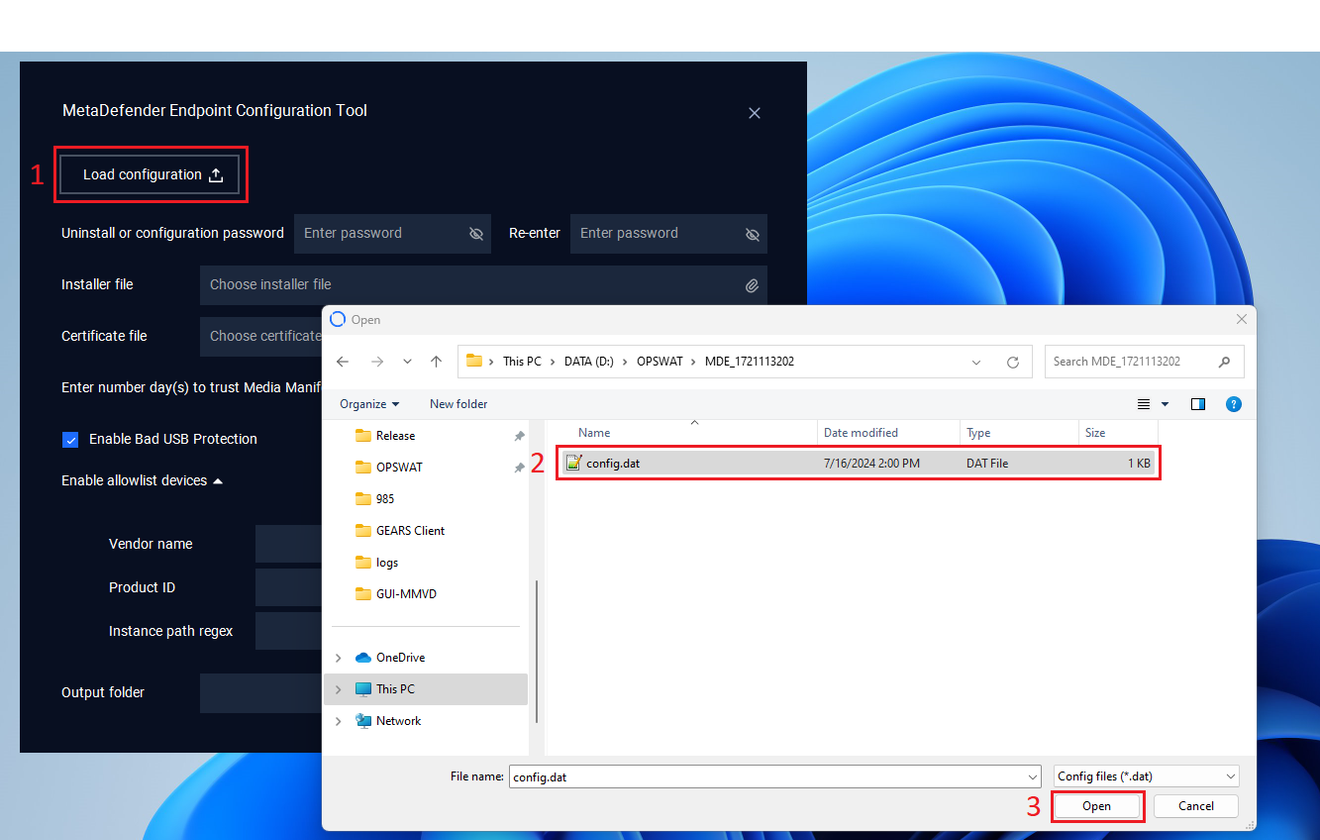Select Network in the navigation pane
1320x840 pixels.
[398, 721]
